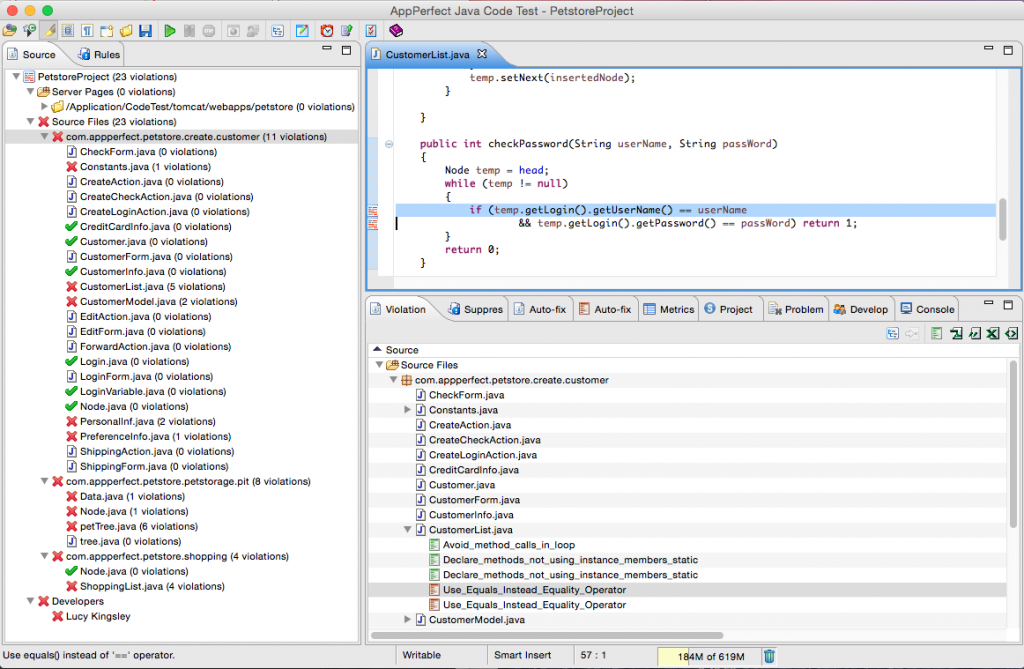The width and height of the screenshot is (1024, 669).
Task: Click the new window with star icon
Action: coord(106,31)
